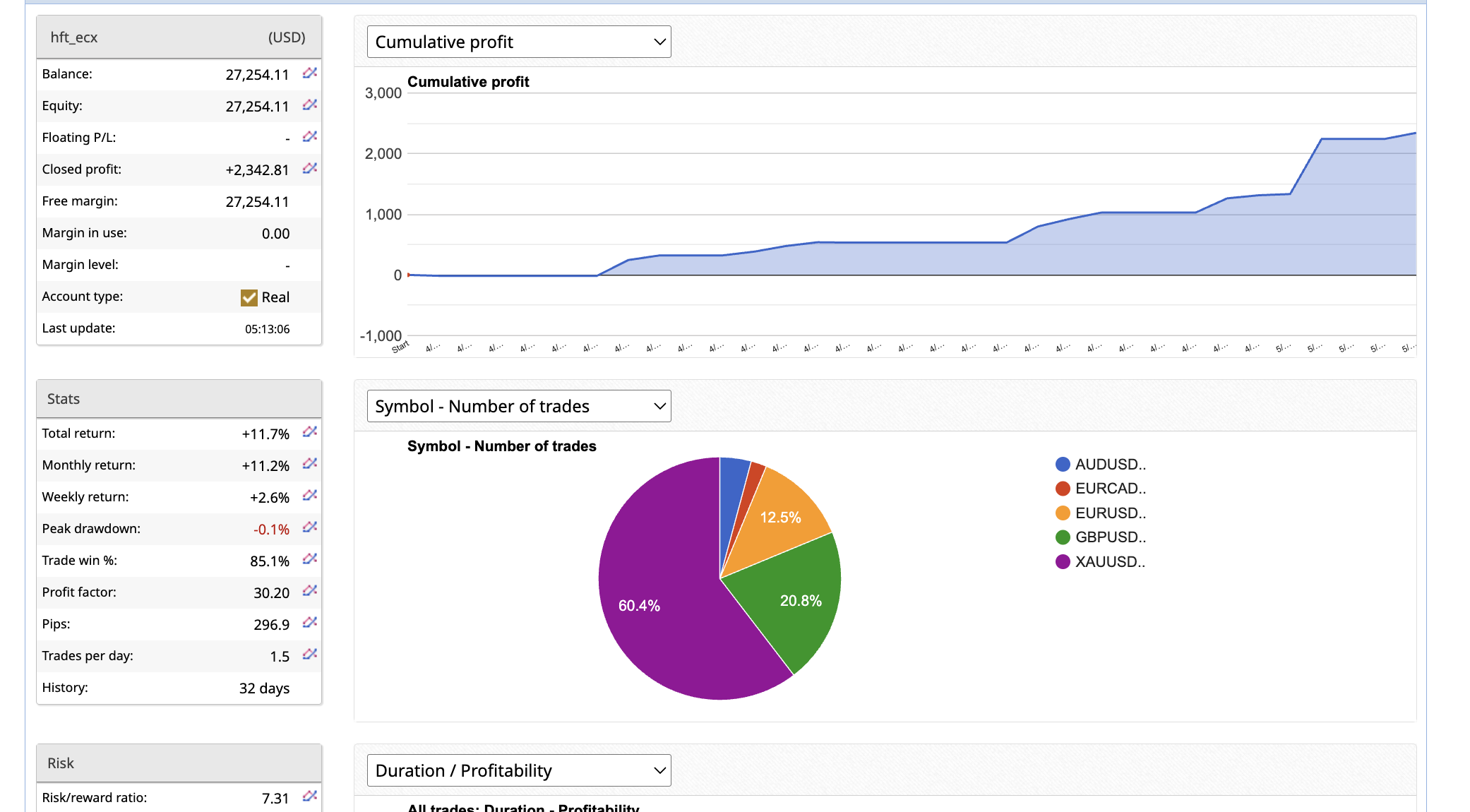
Task: Click chart icon beside Weekly return
Action: click(309, 496)
